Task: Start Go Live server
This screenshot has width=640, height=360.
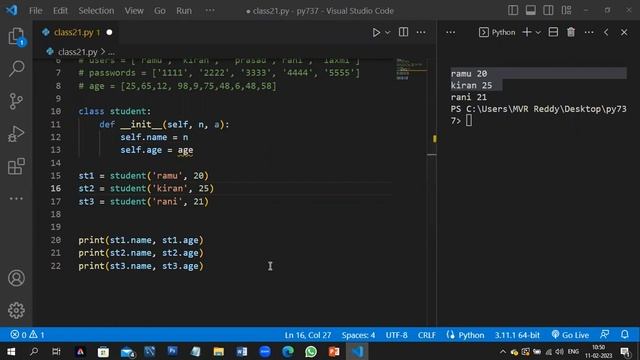Action: pyautogui.click(x=570, y=335)
